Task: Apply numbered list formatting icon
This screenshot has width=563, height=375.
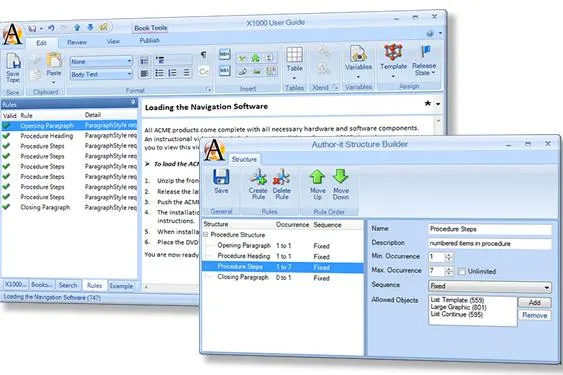Action: click(x=172, y=73)
